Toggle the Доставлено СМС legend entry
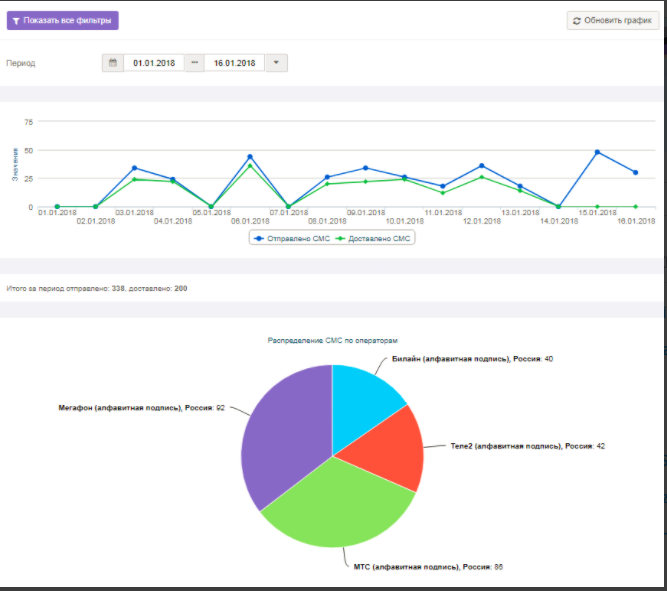The width and height of the screenshot is (667, 591). [373, 239]
